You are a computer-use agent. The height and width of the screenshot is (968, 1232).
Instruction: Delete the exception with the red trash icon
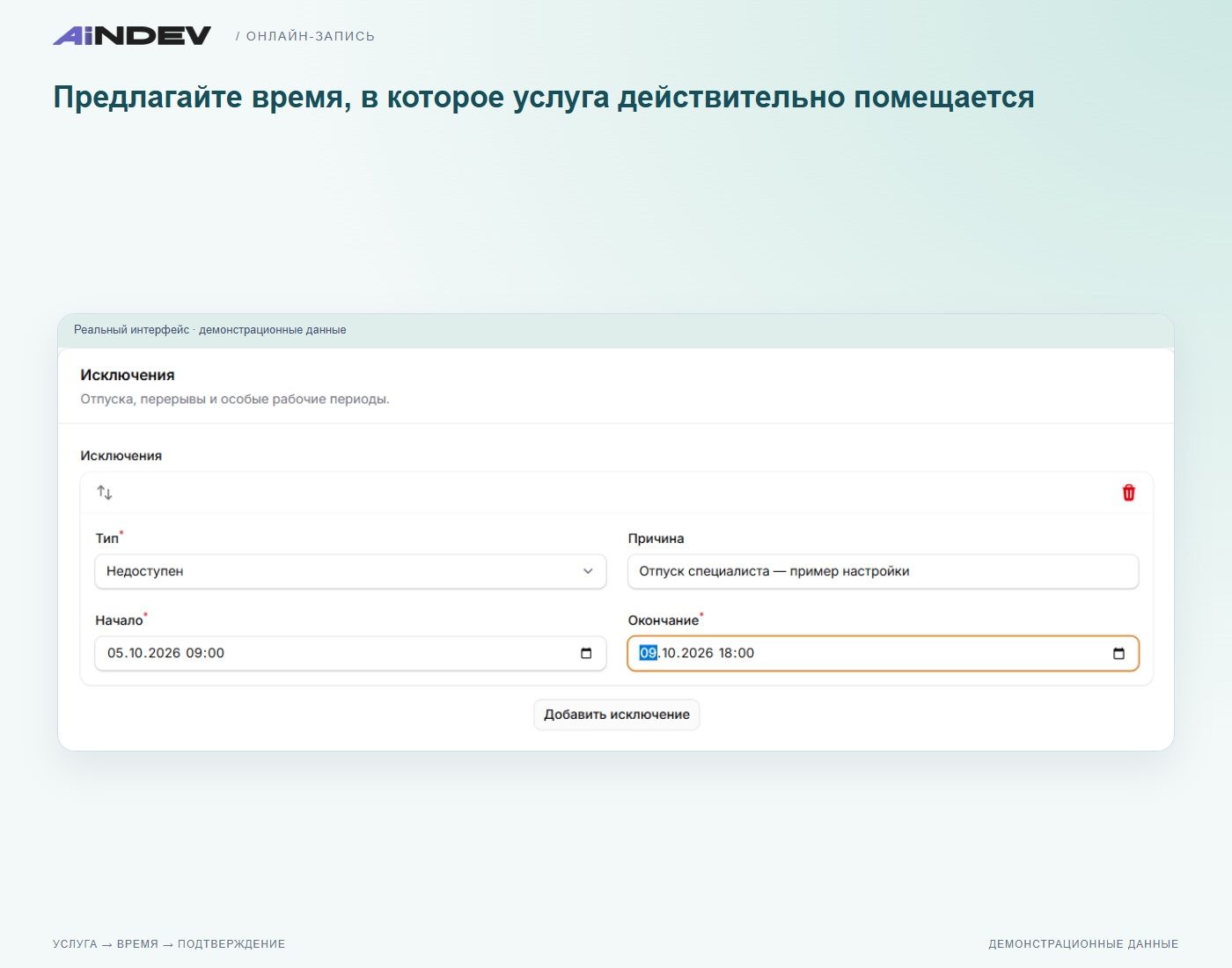pos(1128,493)
